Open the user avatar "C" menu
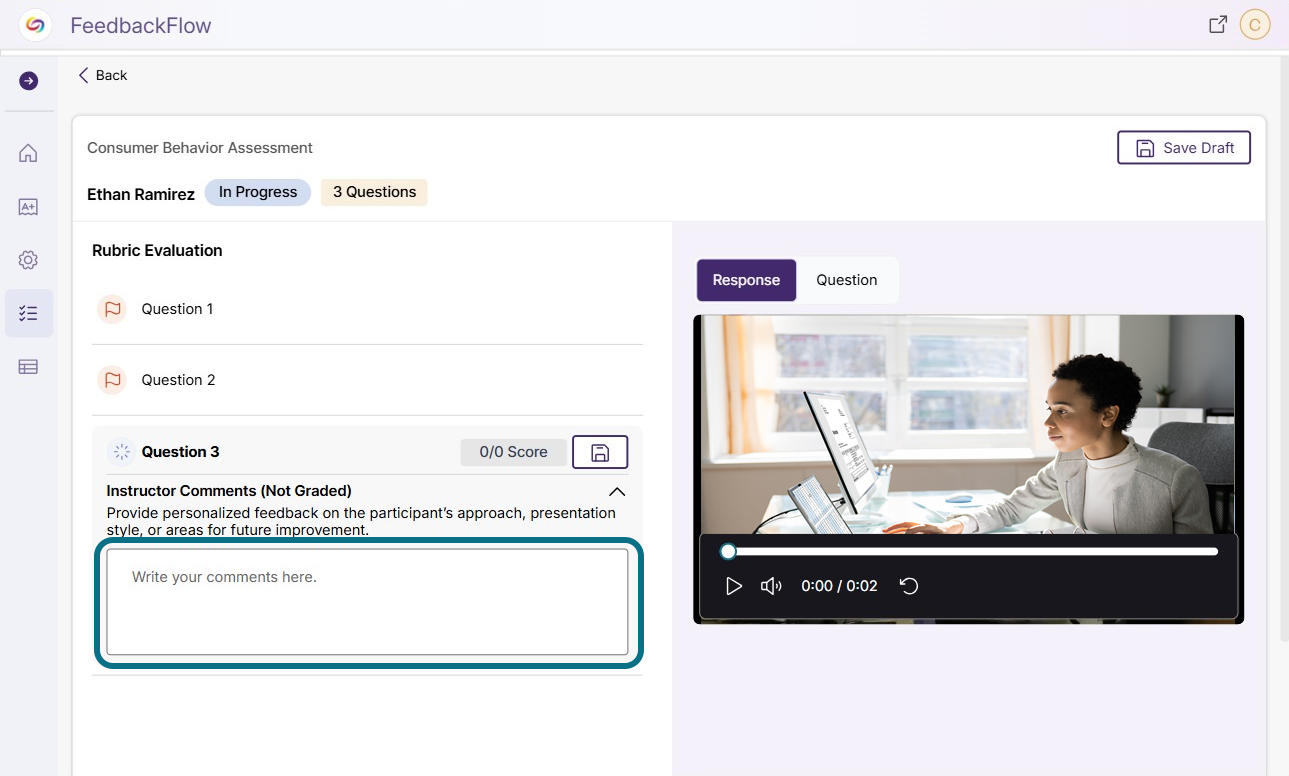This screenshot has width=1289, height=776. [1255, 25]
